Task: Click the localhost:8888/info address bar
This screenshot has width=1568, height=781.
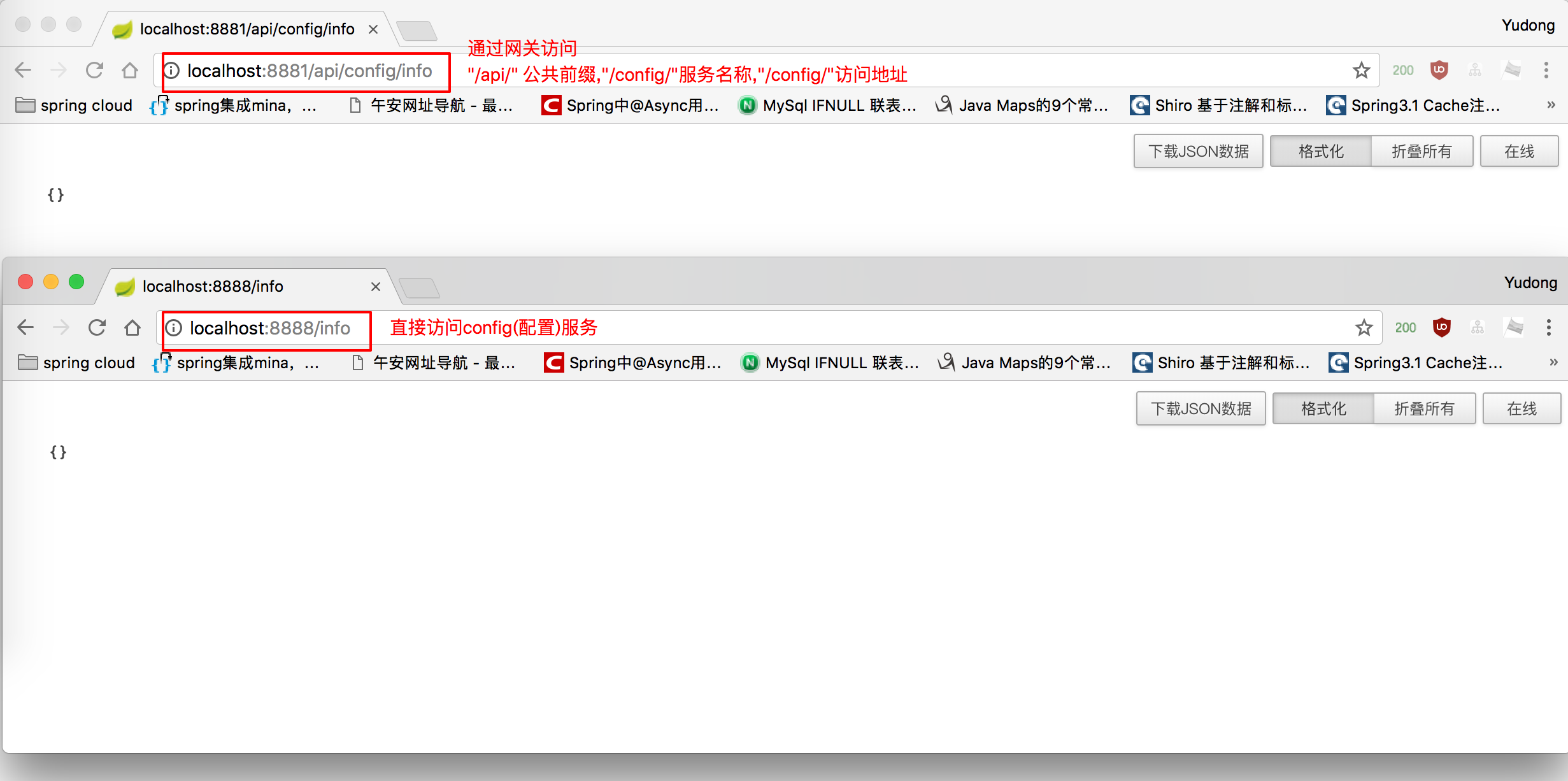Action: [270, 328]
